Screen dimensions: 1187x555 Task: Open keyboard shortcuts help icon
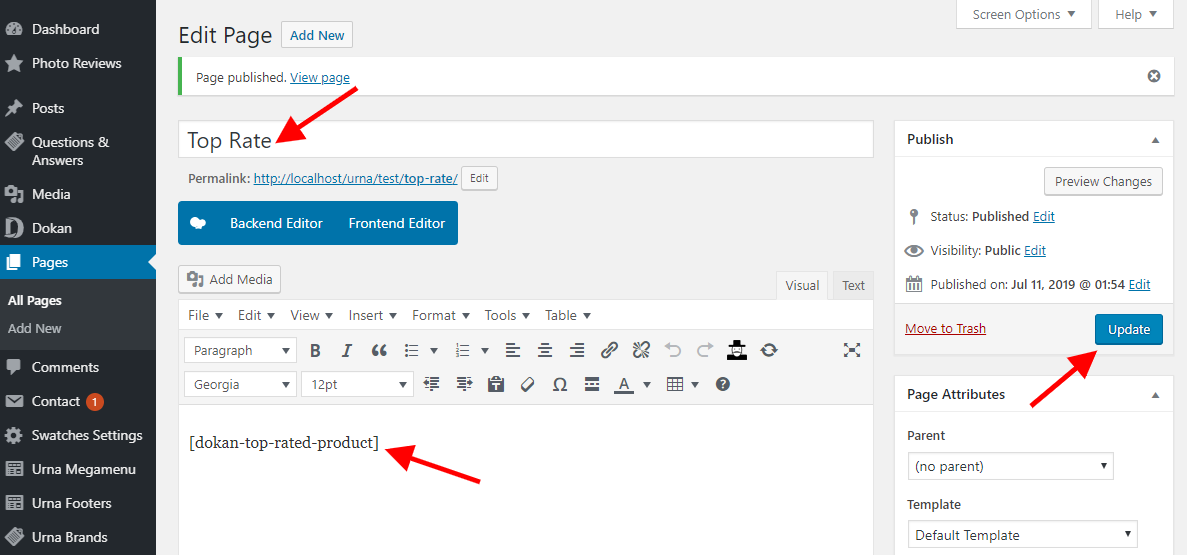pos(723,385)
